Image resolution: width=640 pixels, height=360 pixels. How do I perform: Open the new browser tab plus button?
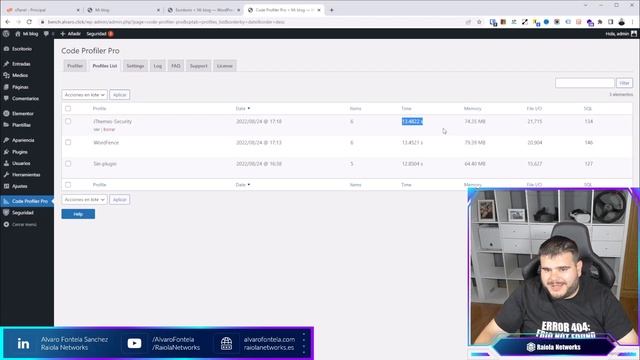click(331, 10)
